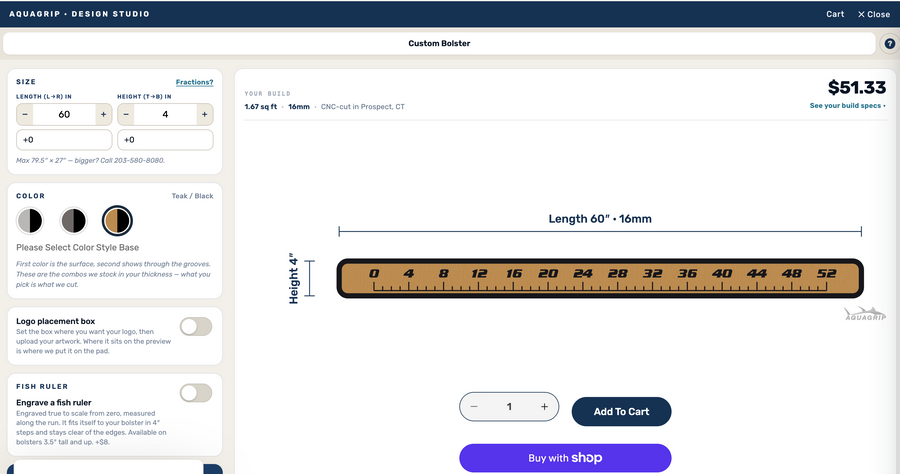Viewport: 900px width, 474px height.
Task: Close the design studio
Action: click(x=874, y=14)
